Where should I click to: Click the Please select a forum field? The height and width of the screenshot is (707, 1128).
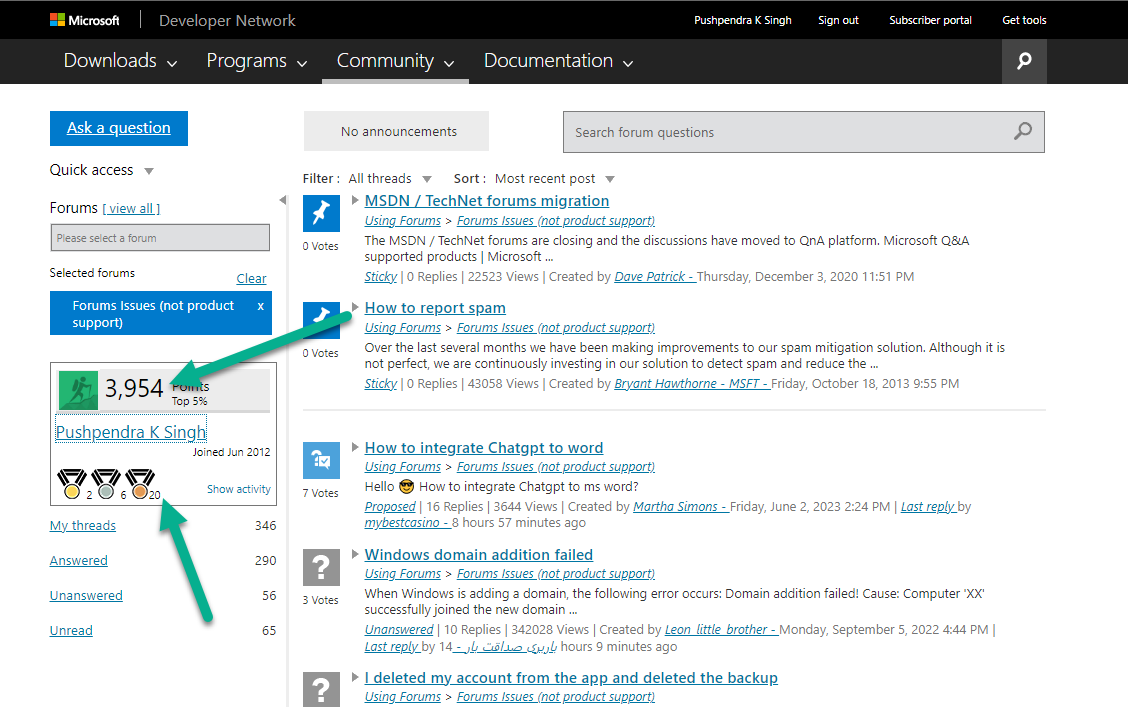160,238
